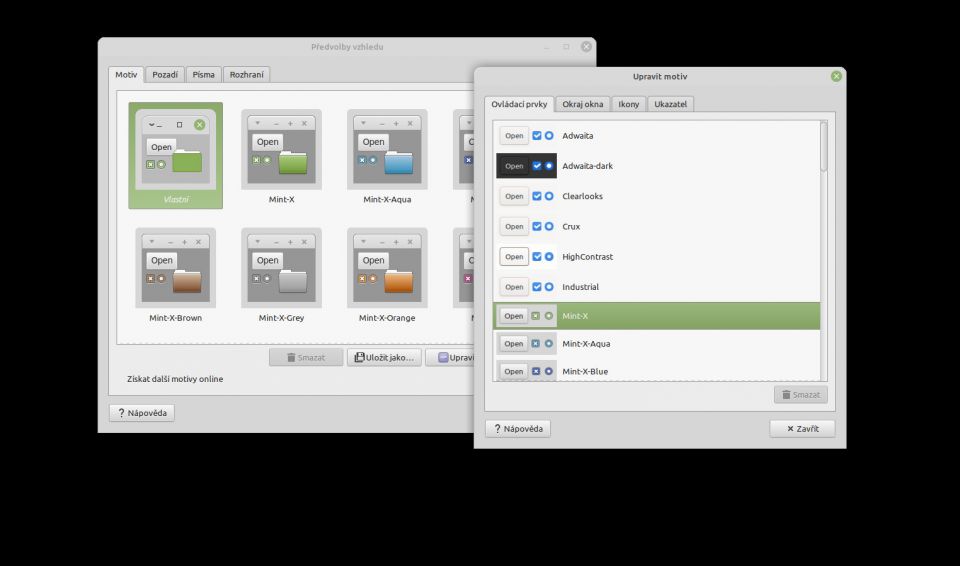Click the Mint-X Open preview button
The height and width of the screenshot is (566, 960).
pyautogui.click(x=514, y=316)
